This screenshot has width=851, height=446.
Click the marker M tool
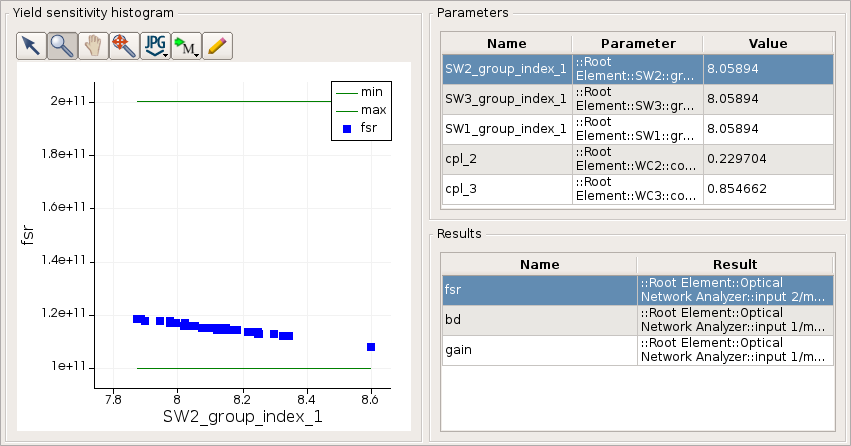(186, 46)
